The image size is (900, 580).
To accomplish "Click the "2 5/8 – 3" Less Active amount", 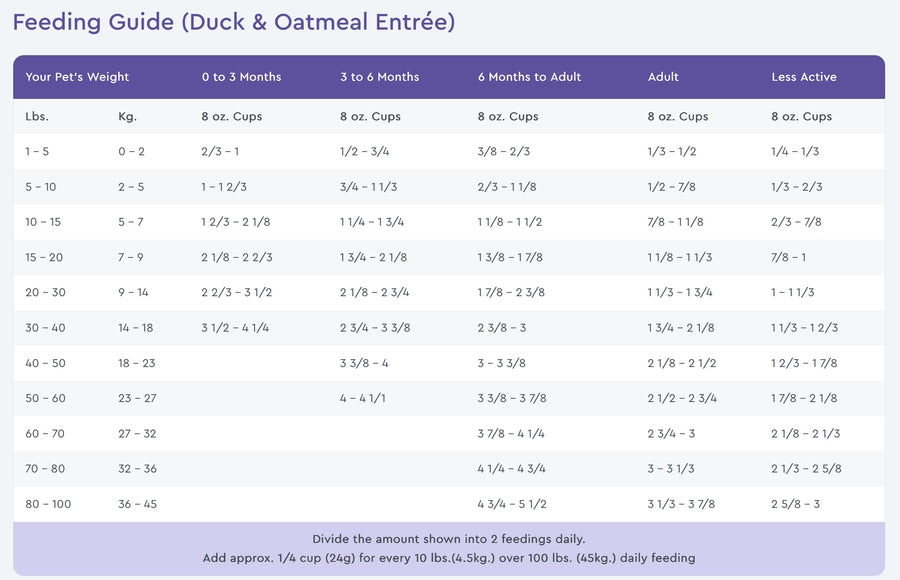I will [x=795, y=504].
